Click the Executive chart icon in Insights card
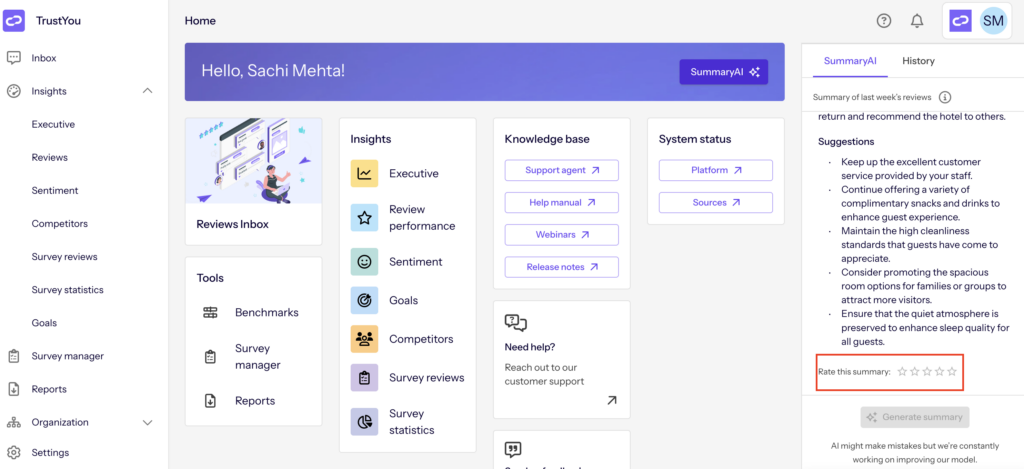Image resolution: width=1024 pixels, height=469 pixels. tap(364, 174)
